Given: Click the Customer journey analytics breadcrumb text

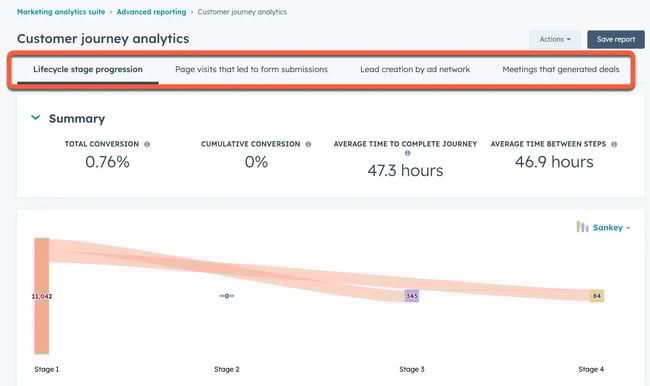Looking at the screenshot, I should 242,12.
